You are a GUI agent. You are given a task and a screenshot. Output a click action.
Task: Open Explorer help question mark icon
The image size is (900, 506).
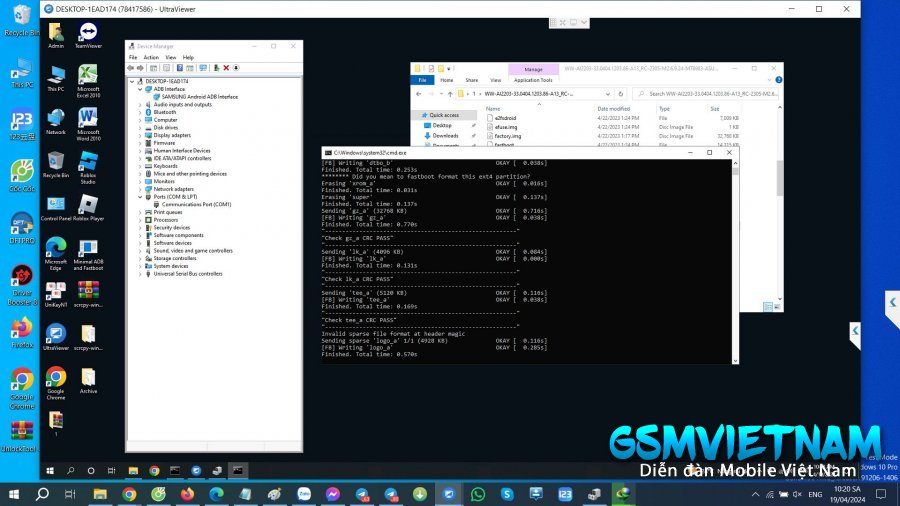click(x=778, y=80)
